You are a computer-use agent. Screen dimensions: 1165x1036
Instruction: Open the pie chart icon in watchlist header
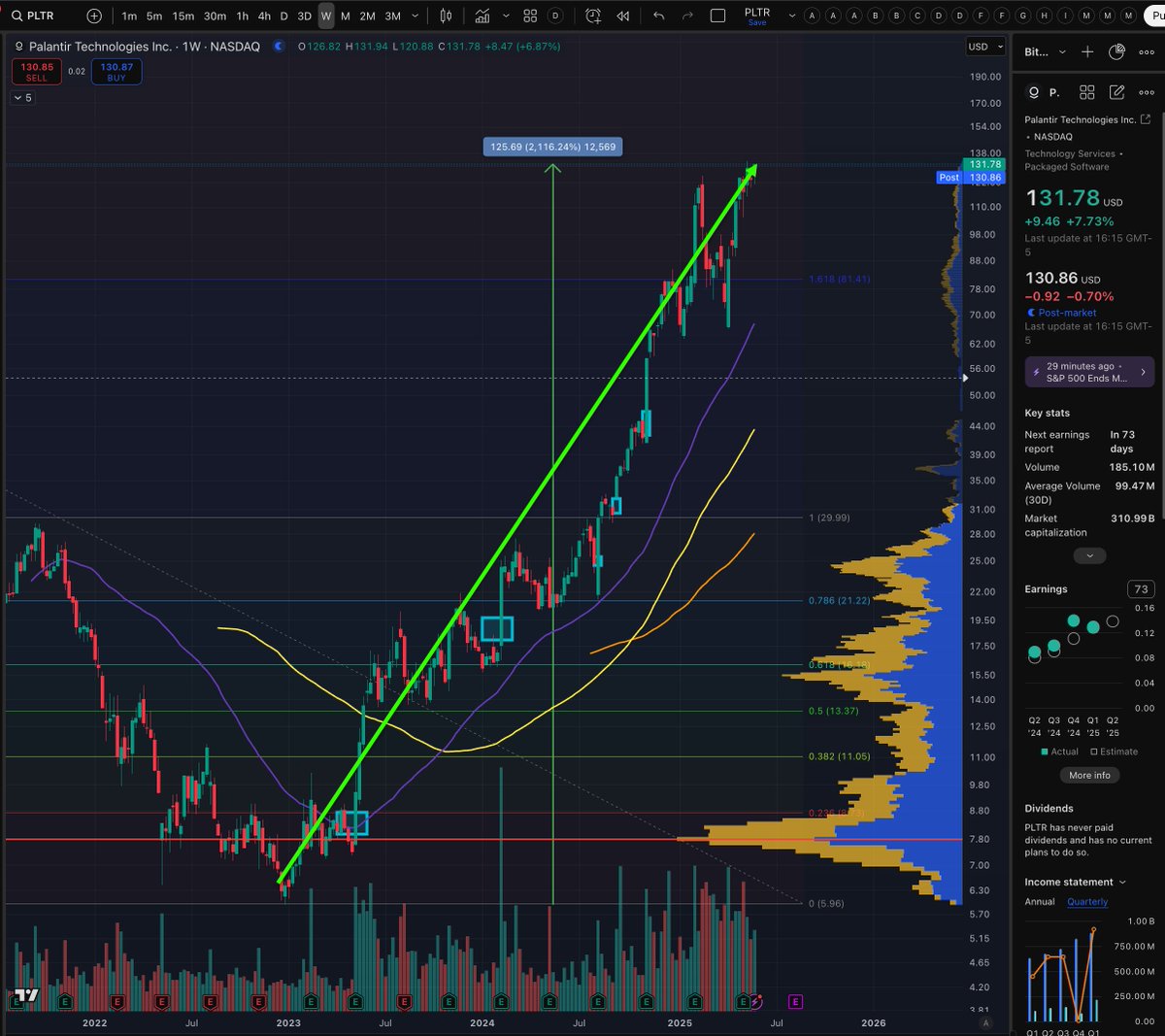[1116, 51]
